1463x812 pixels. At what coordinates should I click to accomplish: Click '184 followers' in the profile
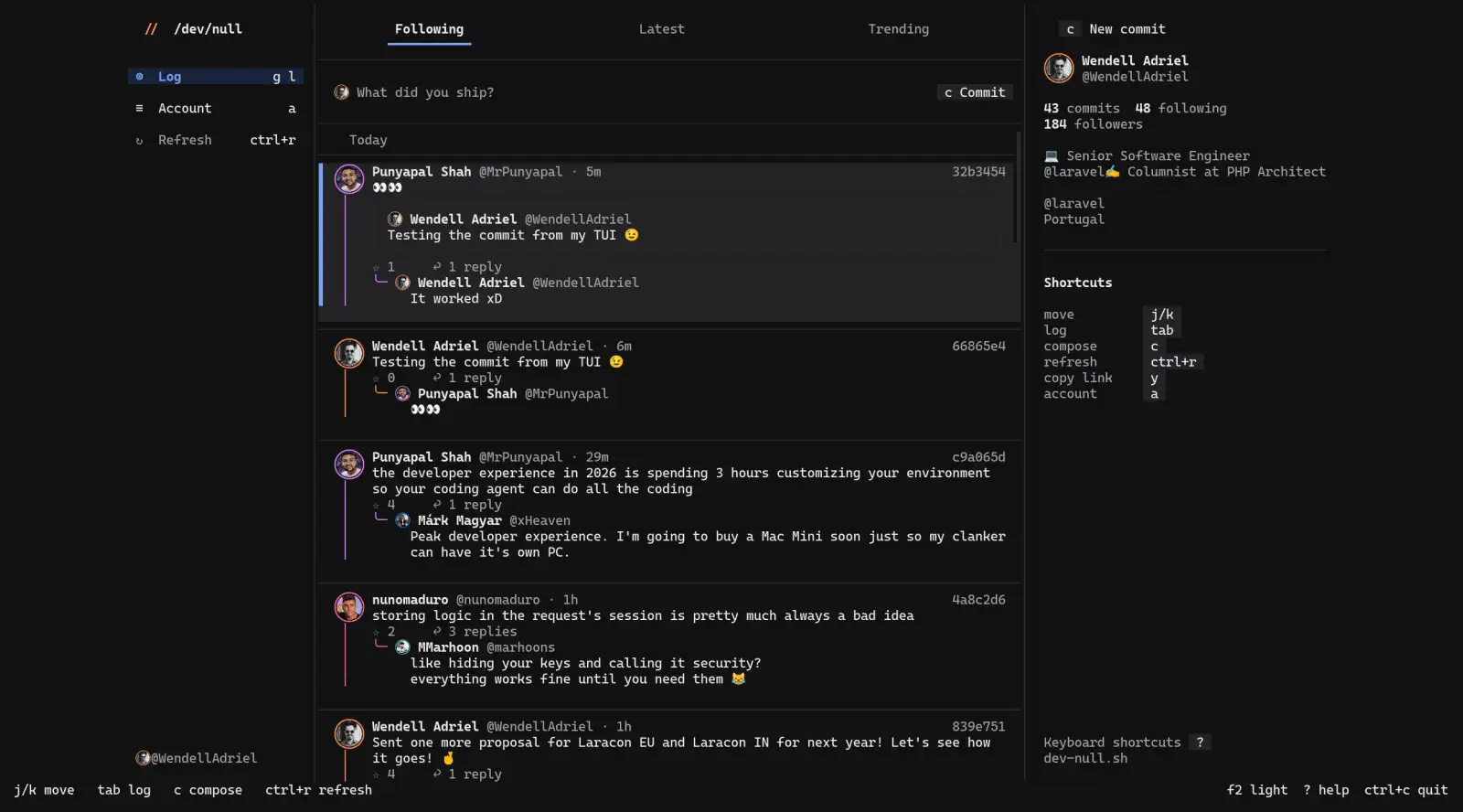pyautogui.click(x=1093, y=124)
